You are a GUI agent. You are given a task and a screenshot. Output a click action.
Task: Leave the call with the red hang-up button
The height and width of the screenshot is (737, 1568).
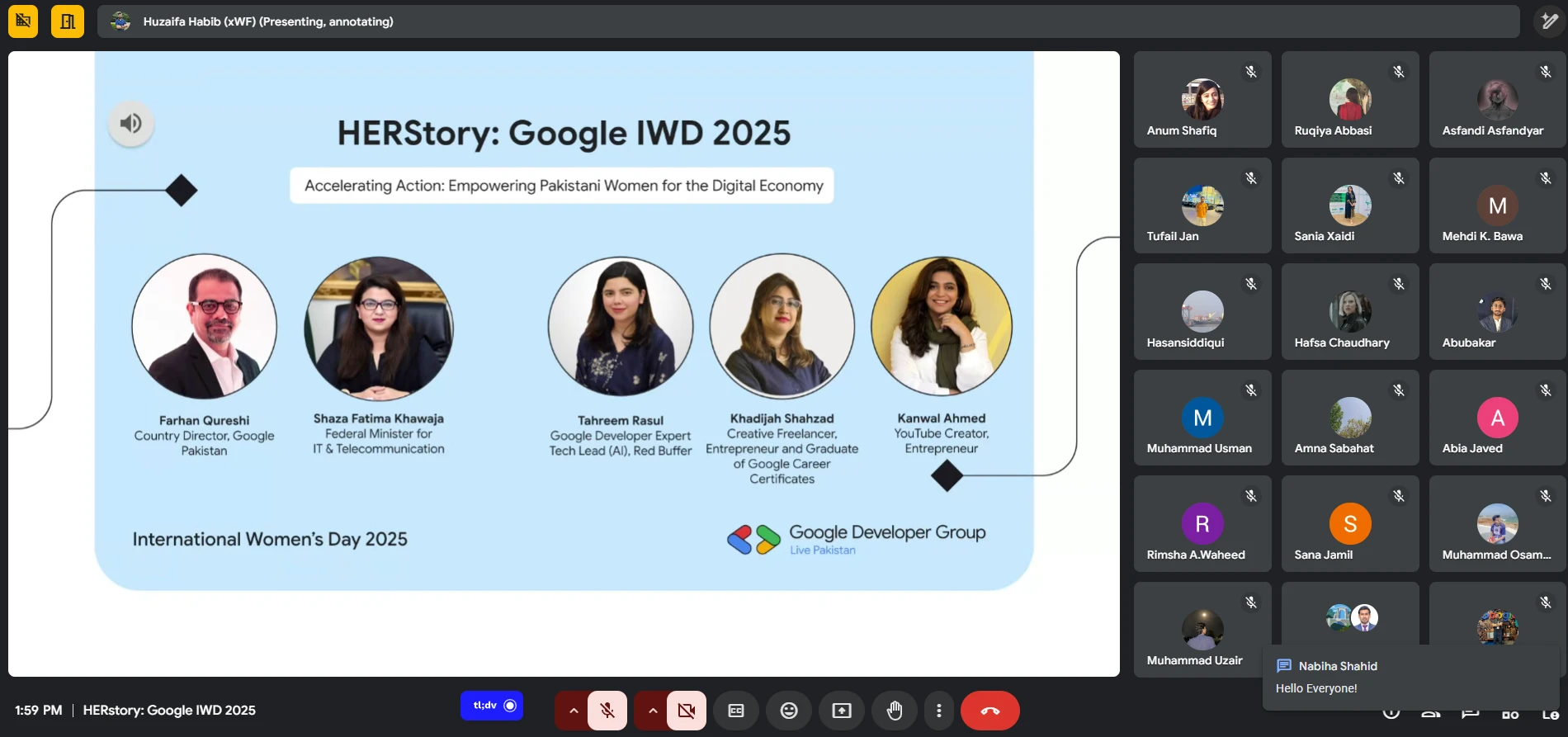tap(990, 711)
